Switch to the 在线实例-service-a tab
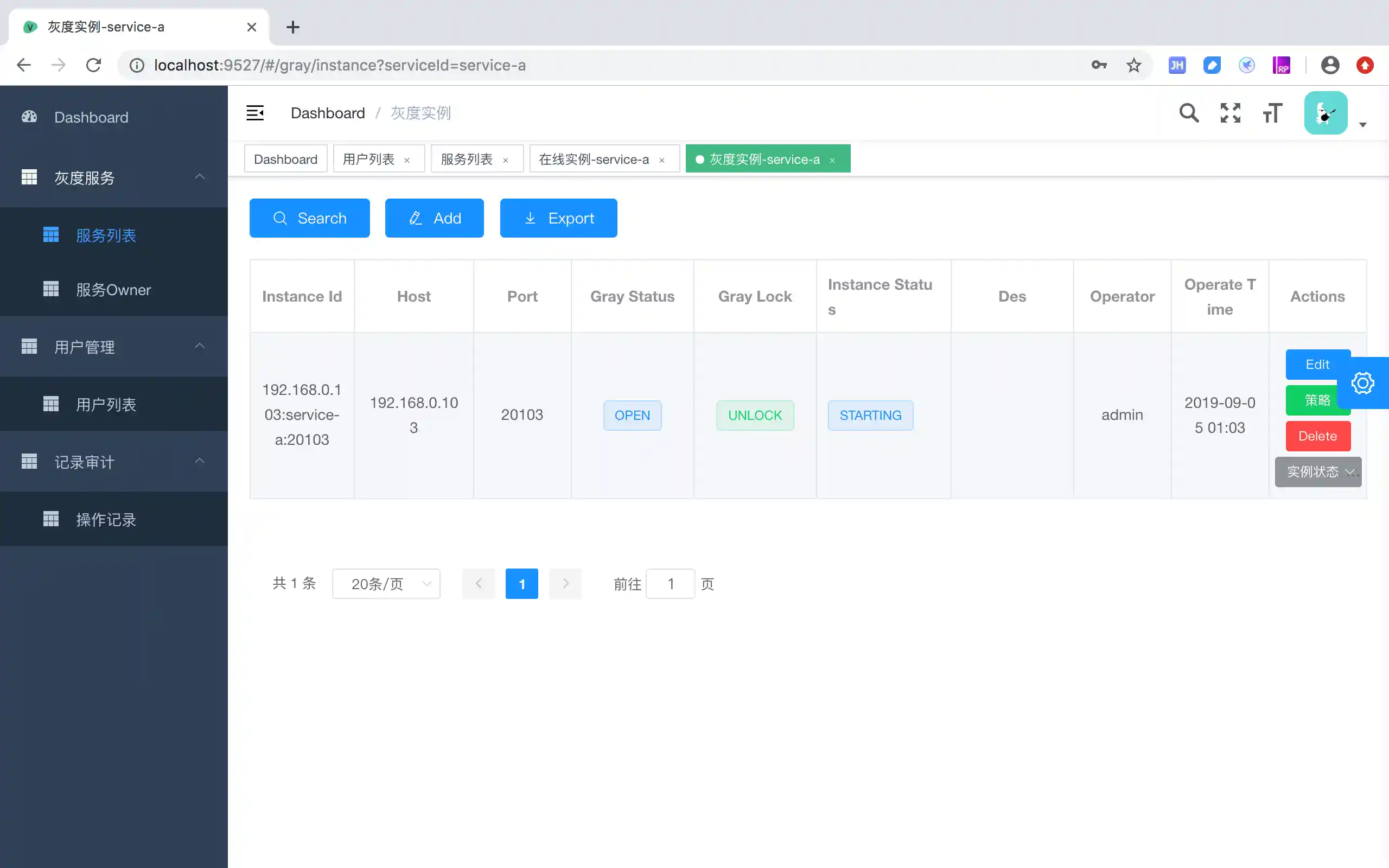 (x=594, y=159)
